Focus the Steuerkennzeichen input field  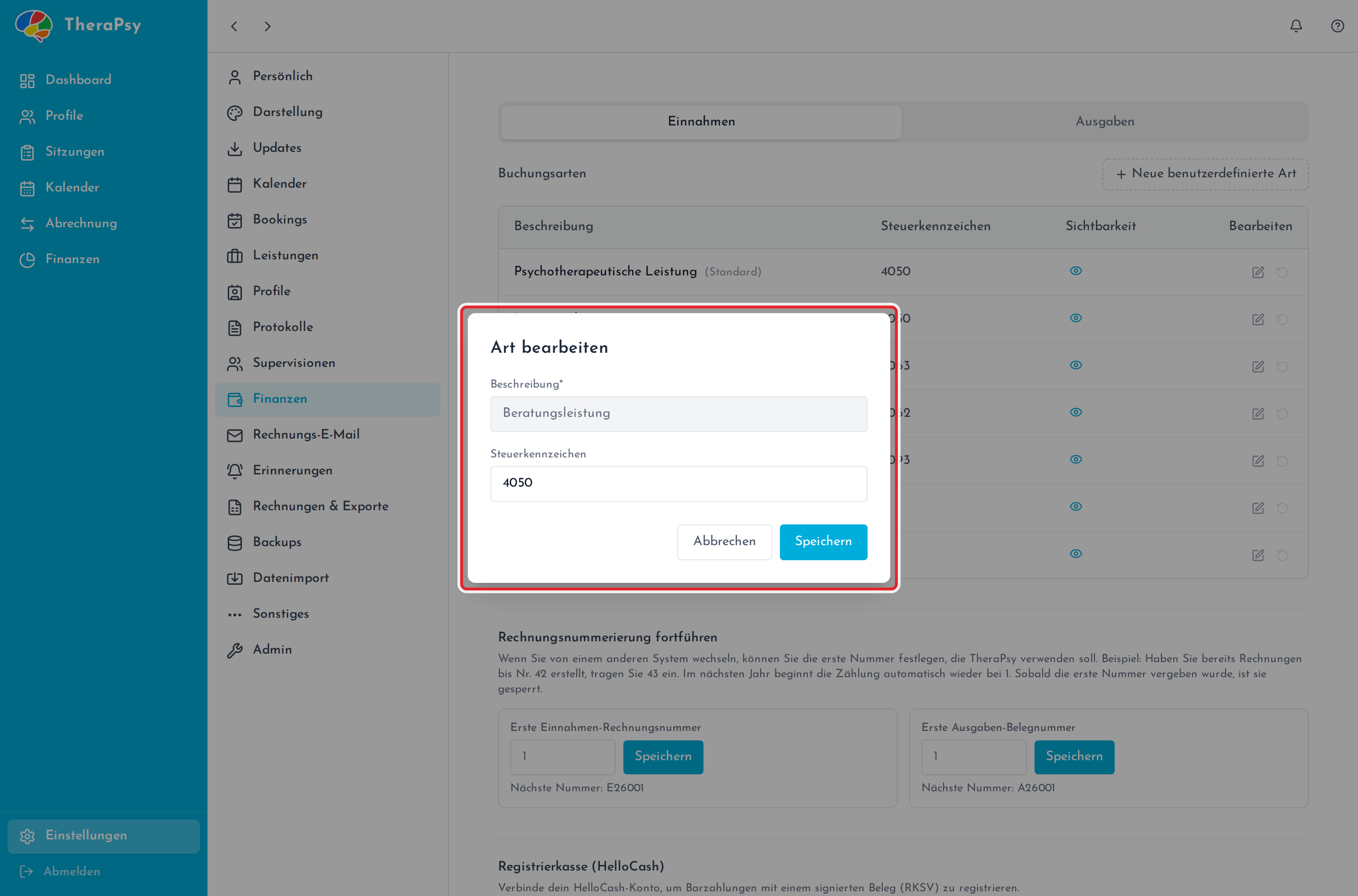679,483
